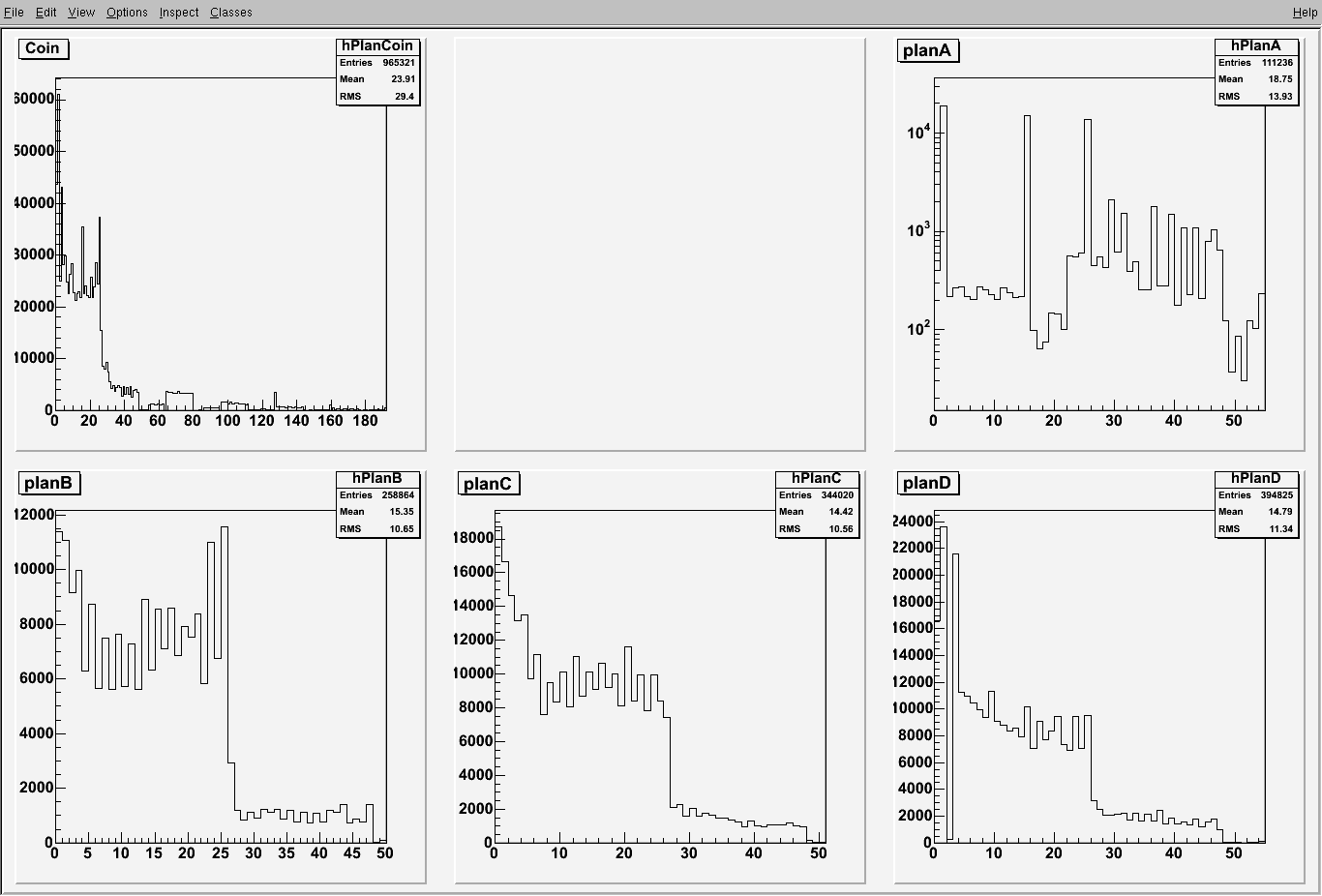1322x896 pixels.
Task: Select the planB histogram title box
Action: pyautogui.click(x=48, y=483)
